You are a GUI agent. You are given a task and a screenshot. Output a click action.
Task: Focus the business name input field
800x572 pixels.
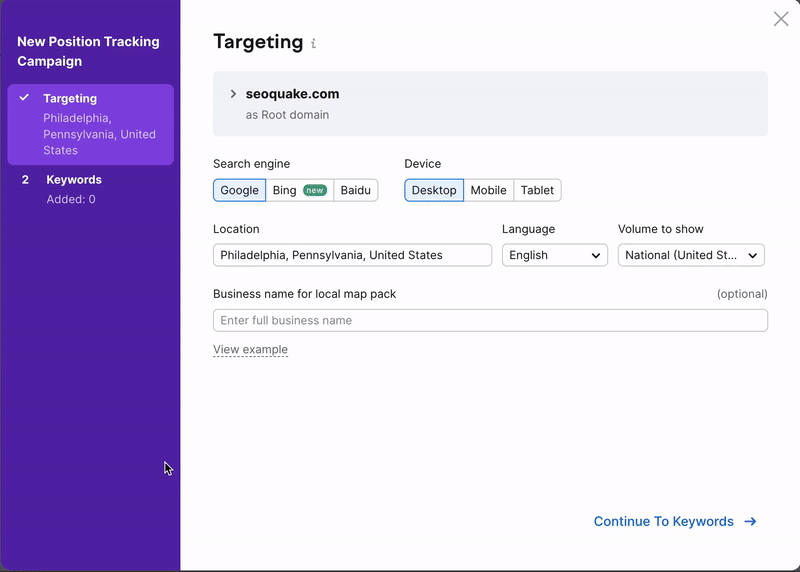490,320
